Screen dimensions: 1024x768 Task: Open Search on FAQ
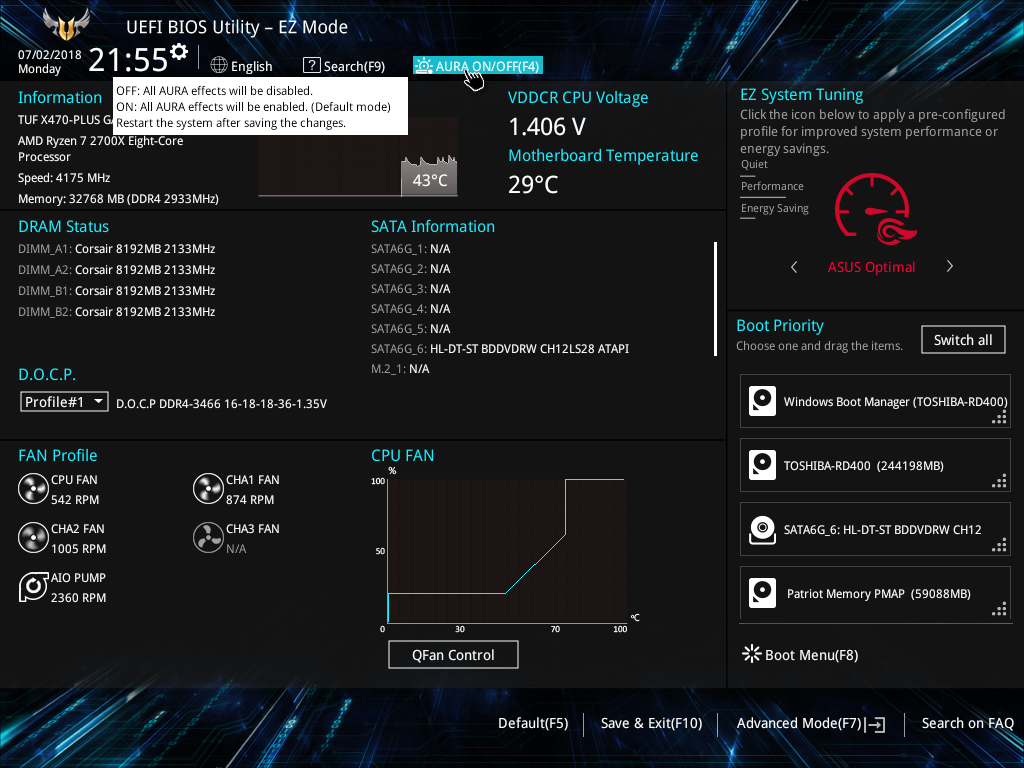coord(967,724)
